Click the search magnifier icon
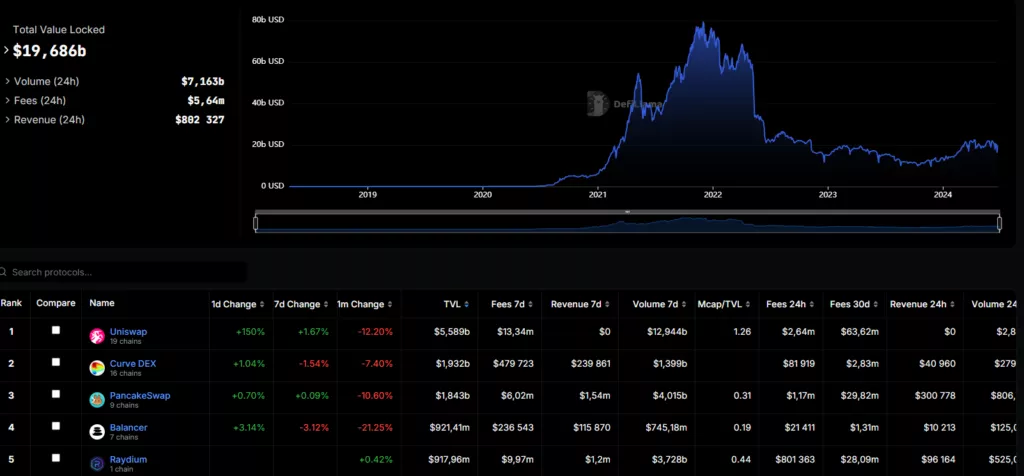Screen dimensions: 1024x476 4,272
